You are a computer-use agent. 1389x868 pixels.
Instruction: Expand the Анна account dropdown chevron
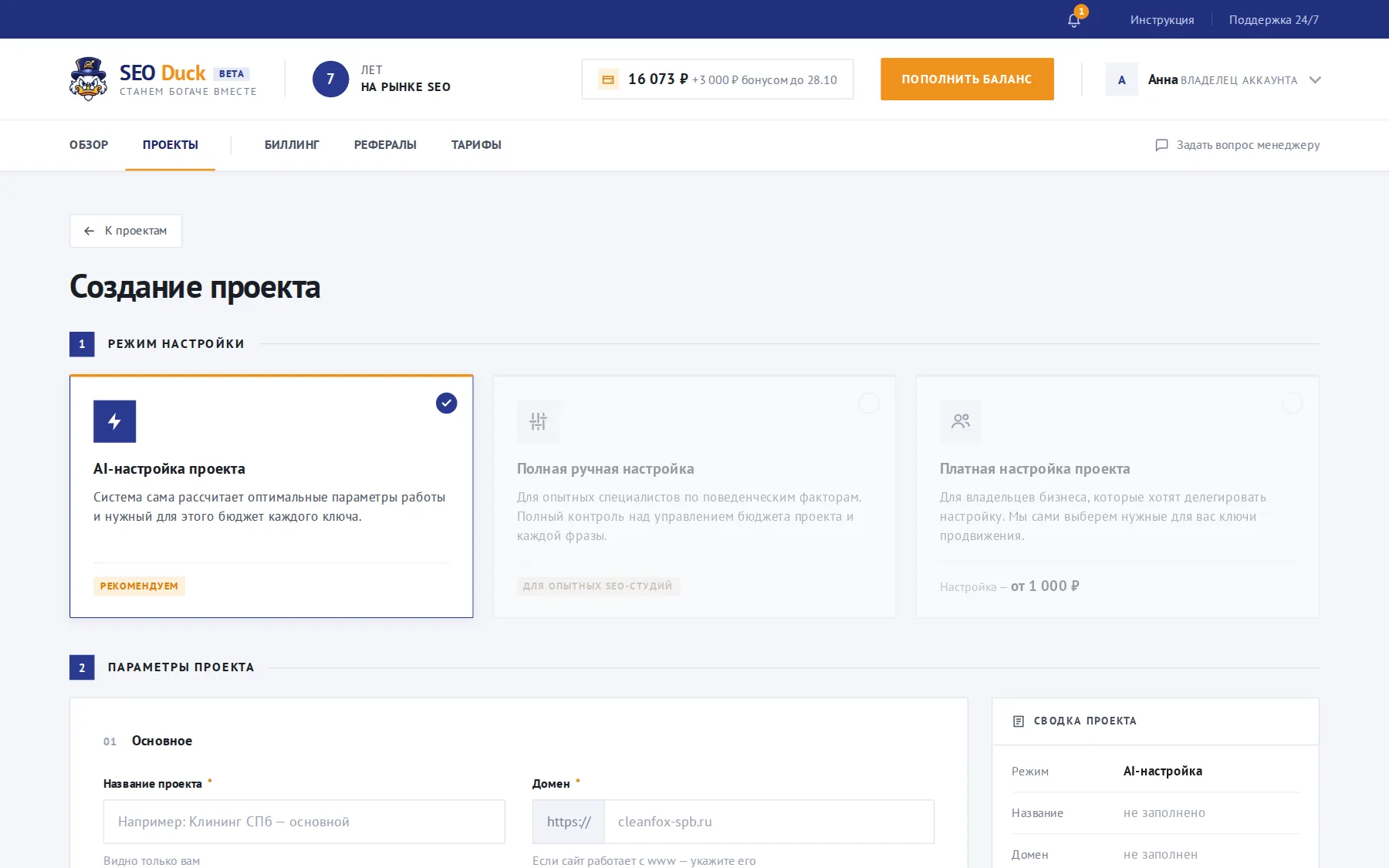[x=1315, y=79]
